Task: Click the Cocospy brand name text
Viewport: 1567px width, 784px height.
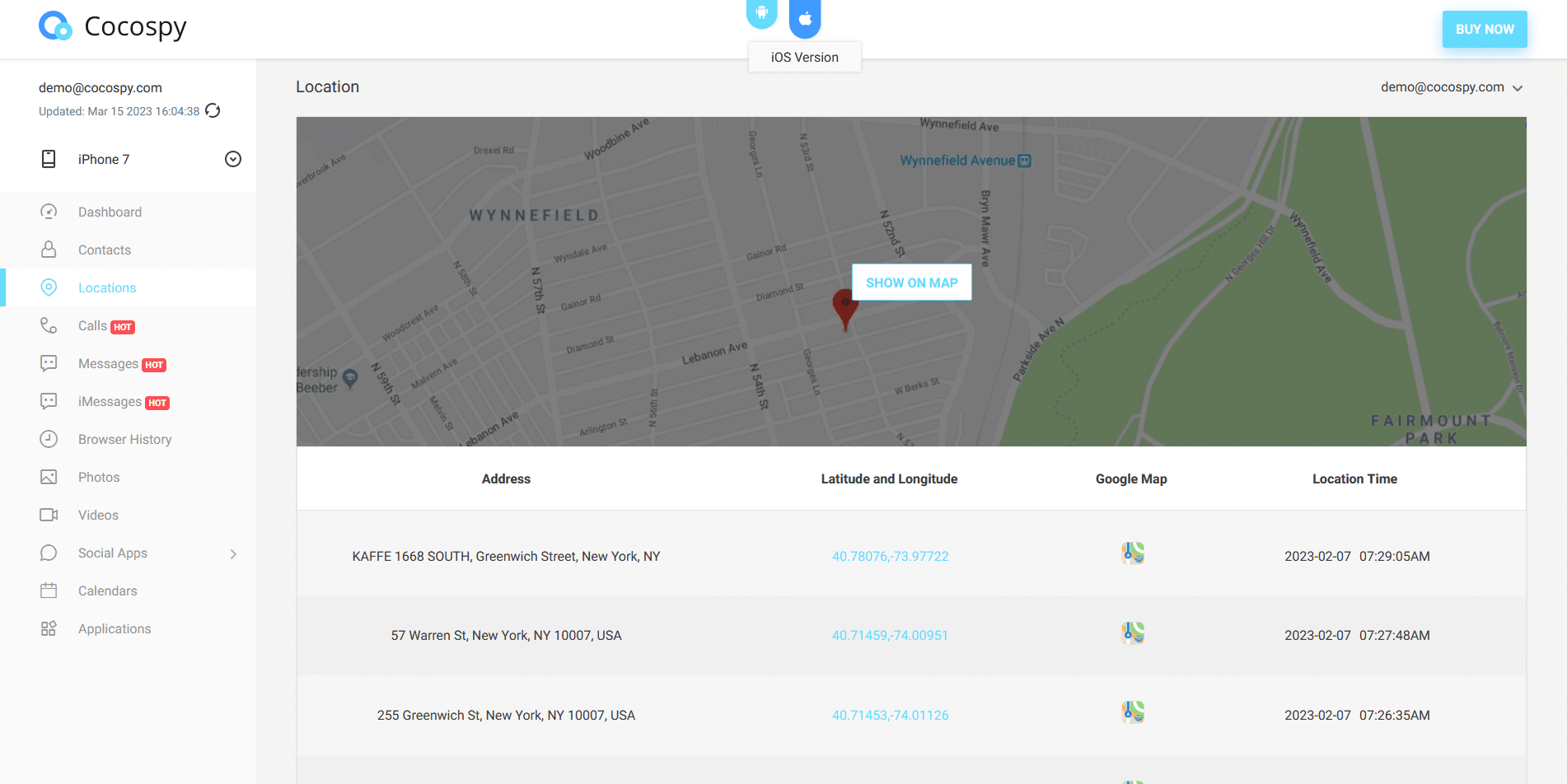Action: pos(136,26)
